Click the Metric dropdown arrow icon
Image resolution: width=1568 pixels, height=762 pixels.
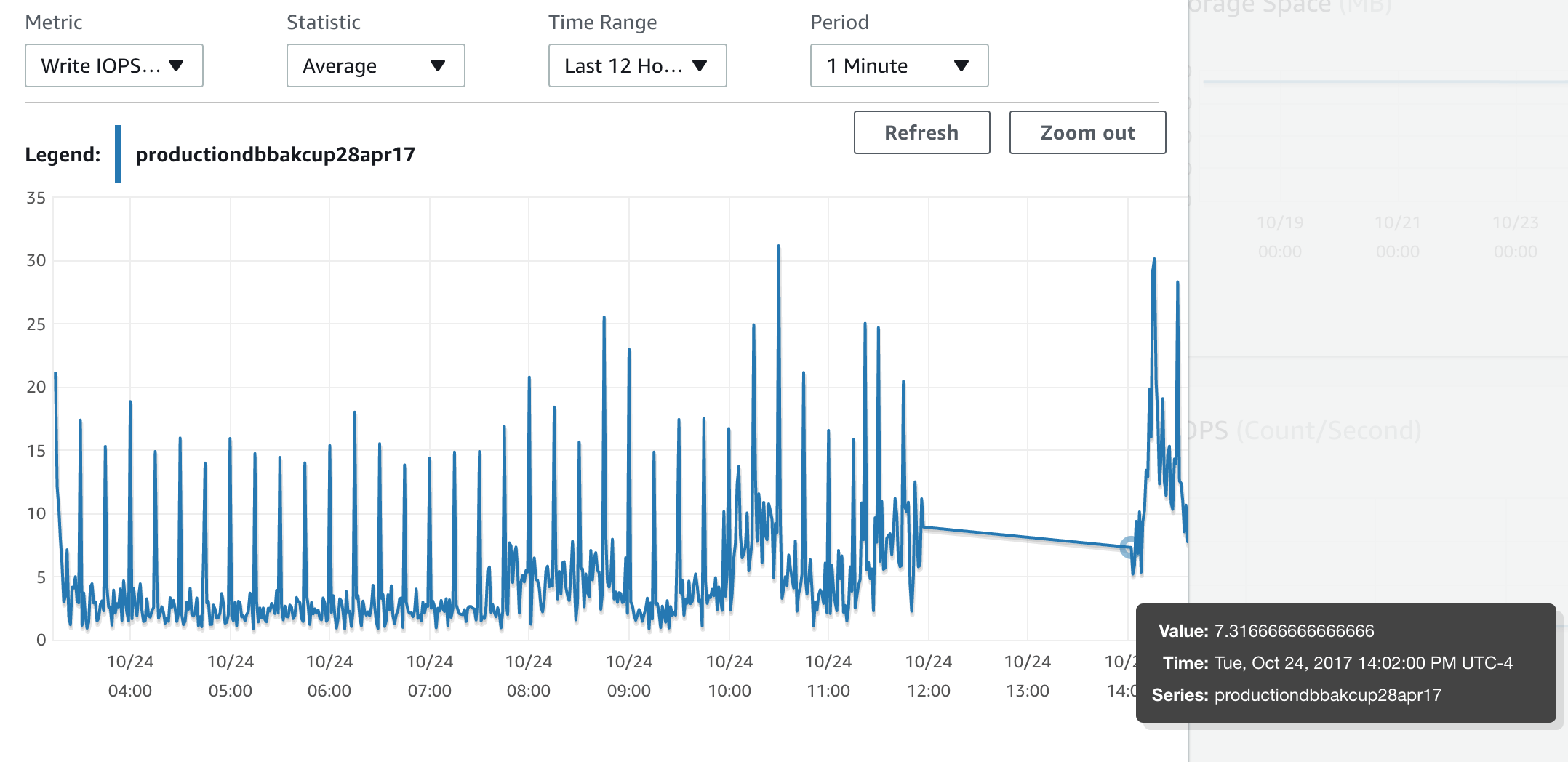pyautogui.click(x=176, y=65)
